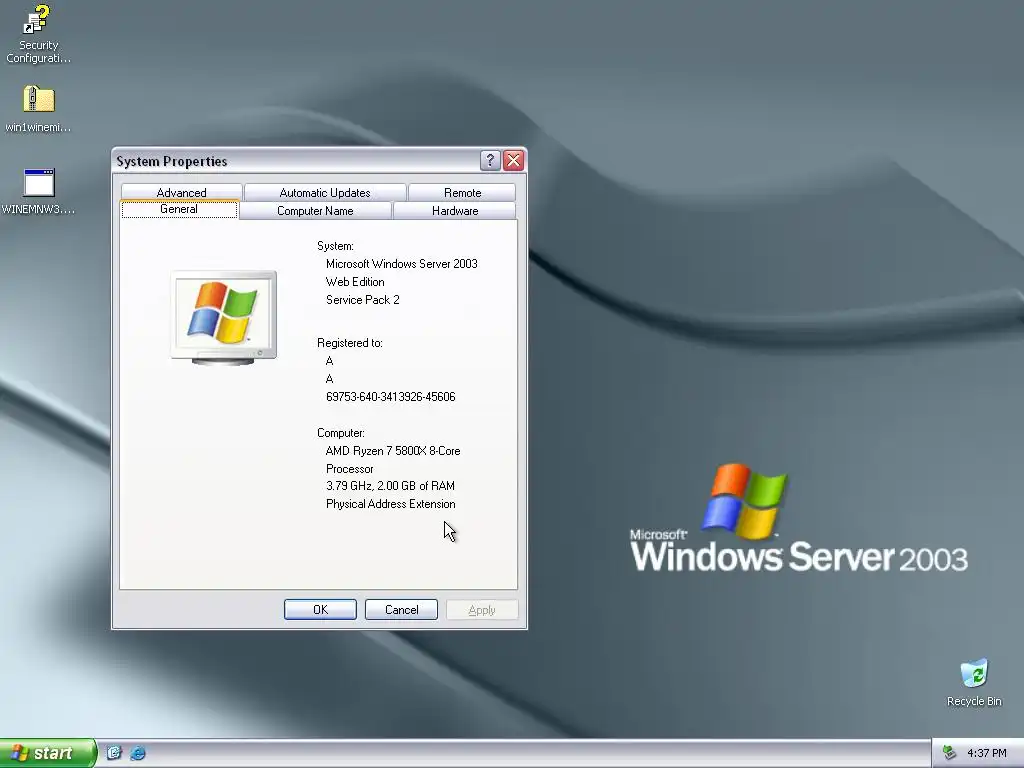Click the OK button
1024x768 pixels.
(320, 609)
